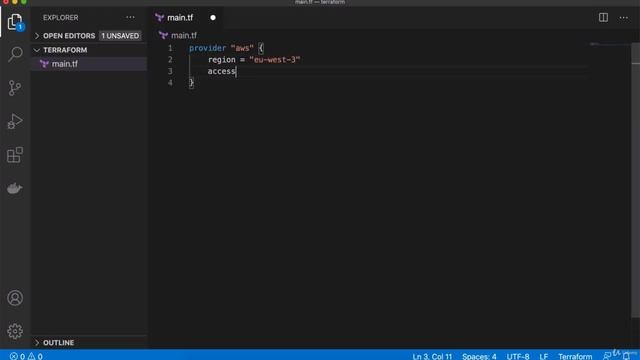Click the "aws" string on line 1
The width and height of the screenshot is (640, 360).
tap(242, 48)
